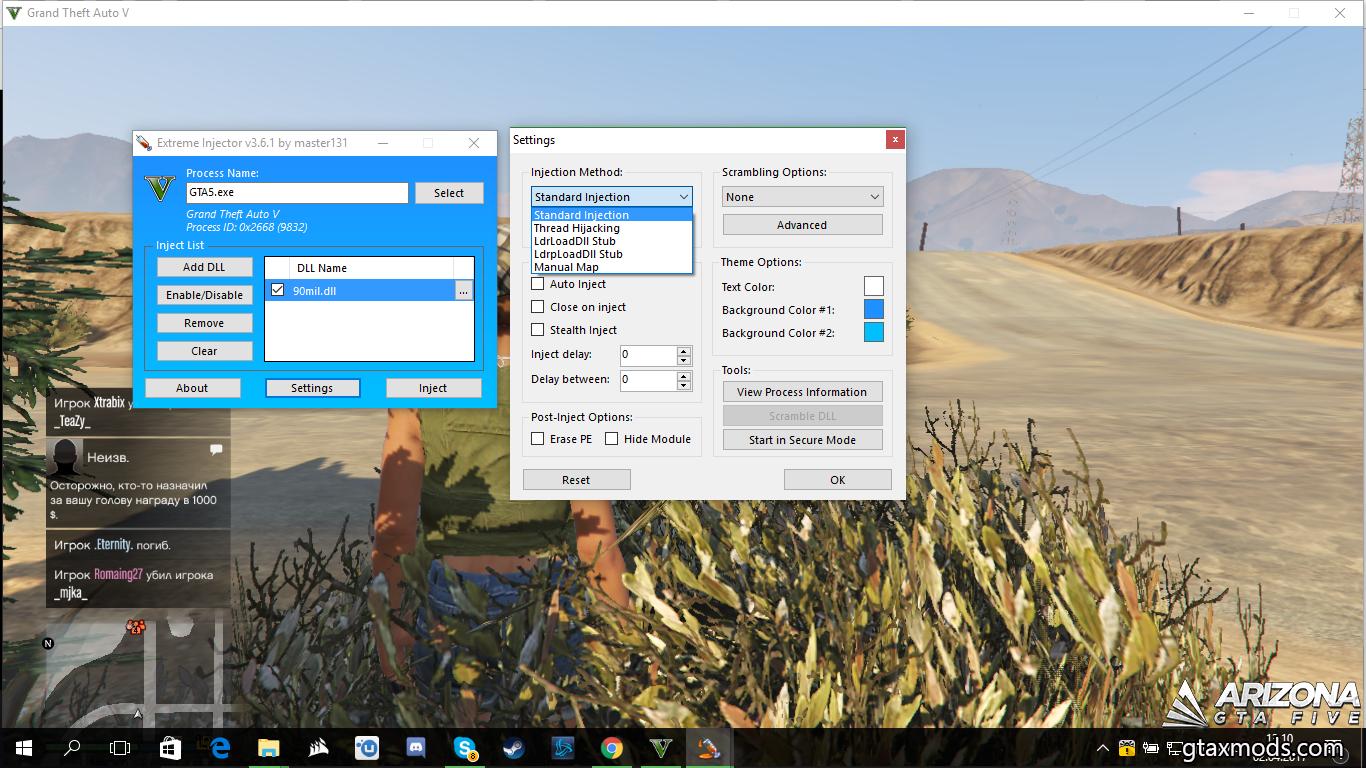Uncheck the 90mil.dll checkbox
The width and height of the screenshot is (1366, 768).
tap(278, 290)
